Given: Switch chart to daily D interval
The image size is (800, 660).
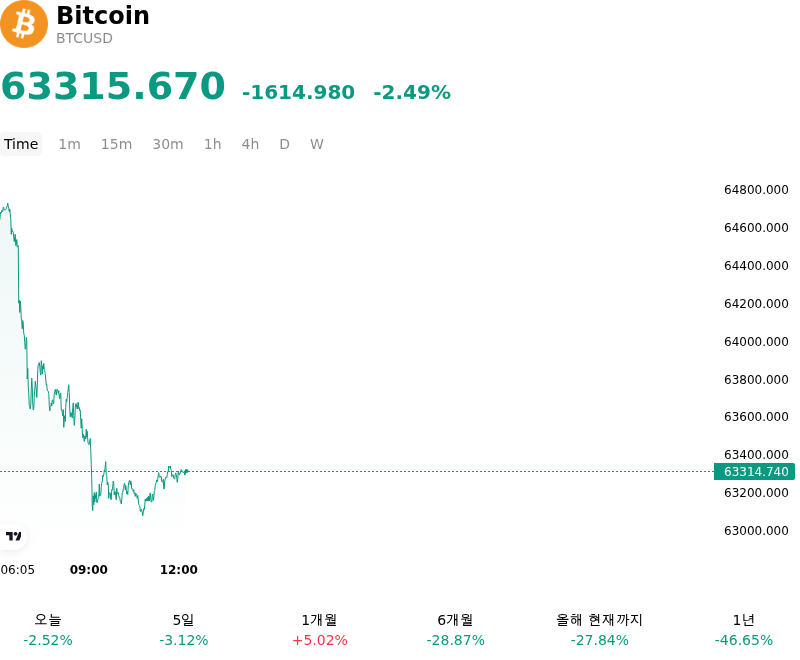Looking at the screenshot, I should (284, 144).
